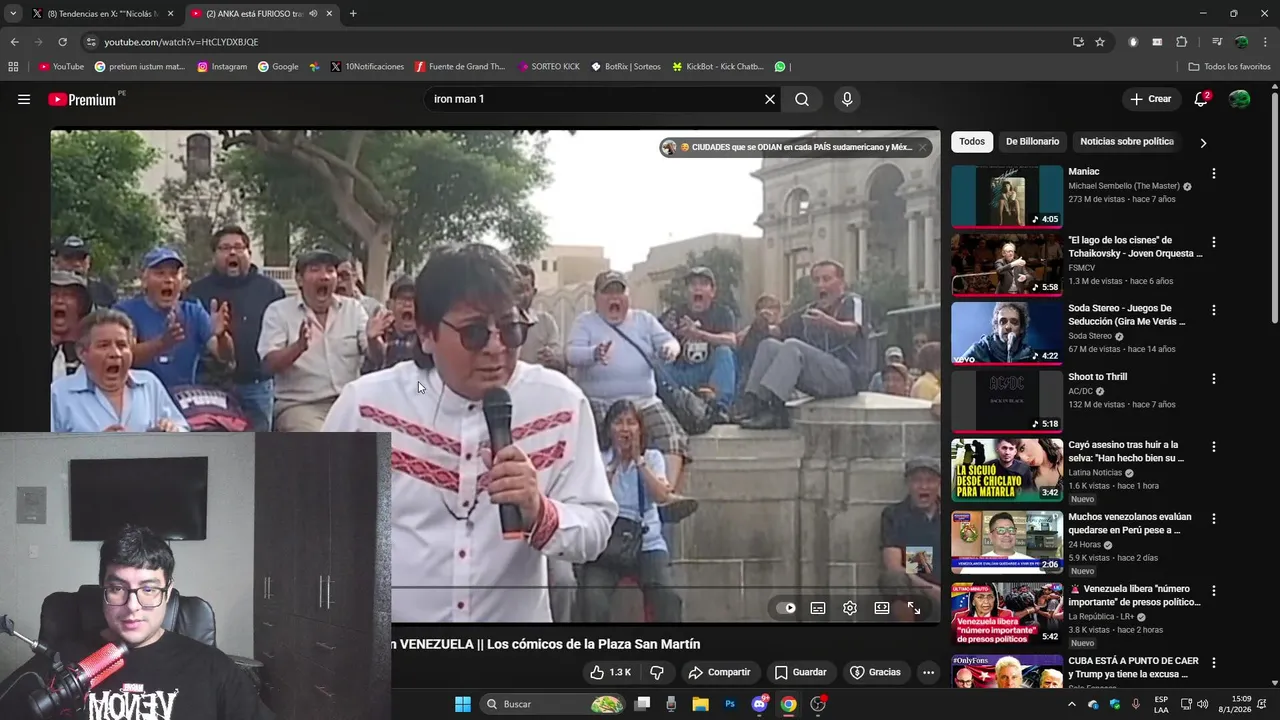Open Maniac video thumbnail
1280x720 pixels.
coord(1007,196)
